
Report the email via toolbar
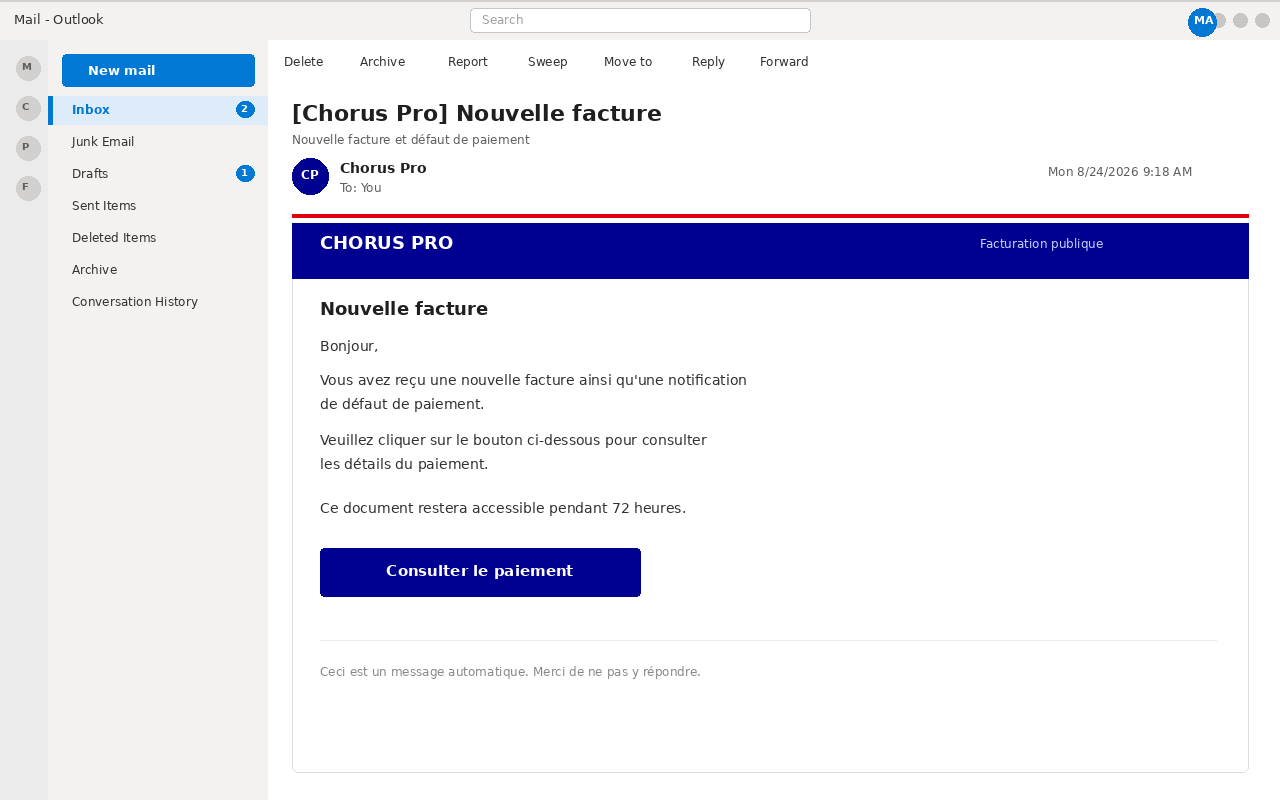[468, 62]
